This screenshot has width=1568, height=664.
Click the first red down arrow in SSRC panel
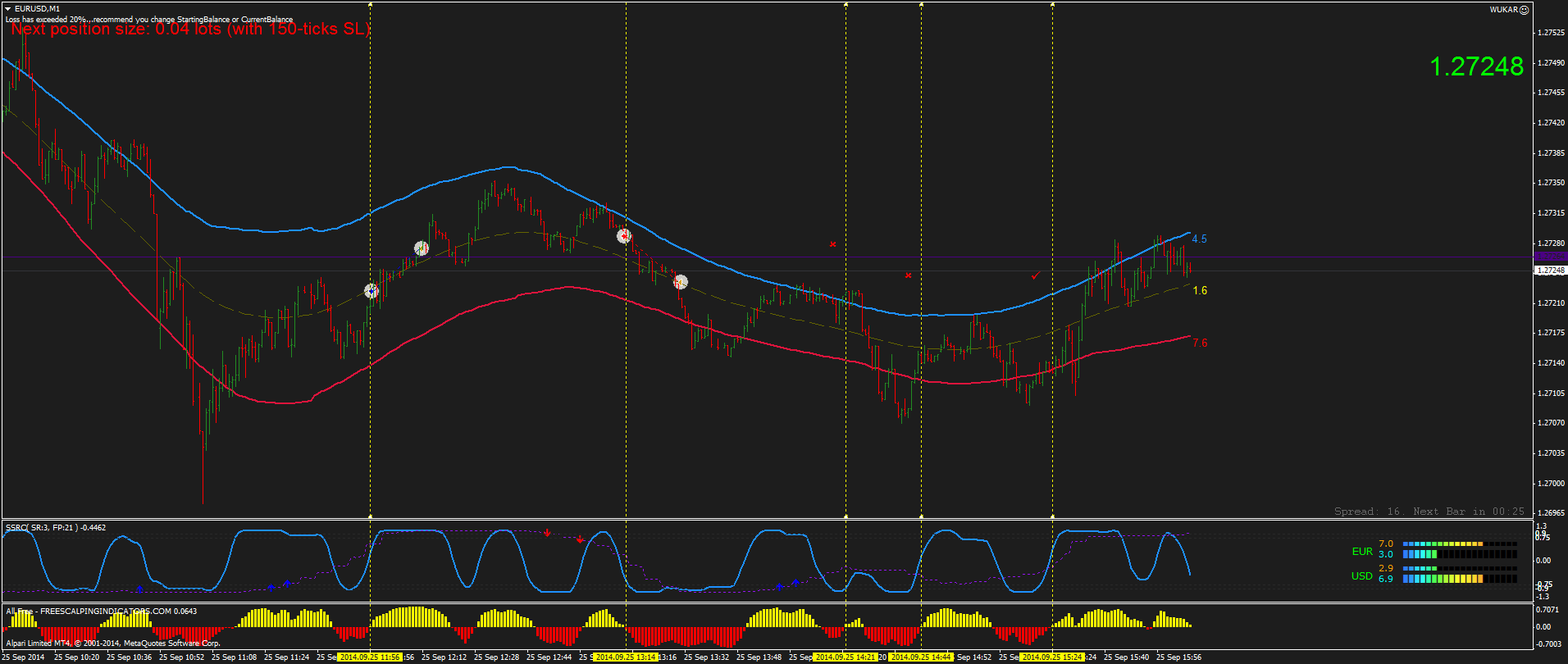(x=547, y=533)
